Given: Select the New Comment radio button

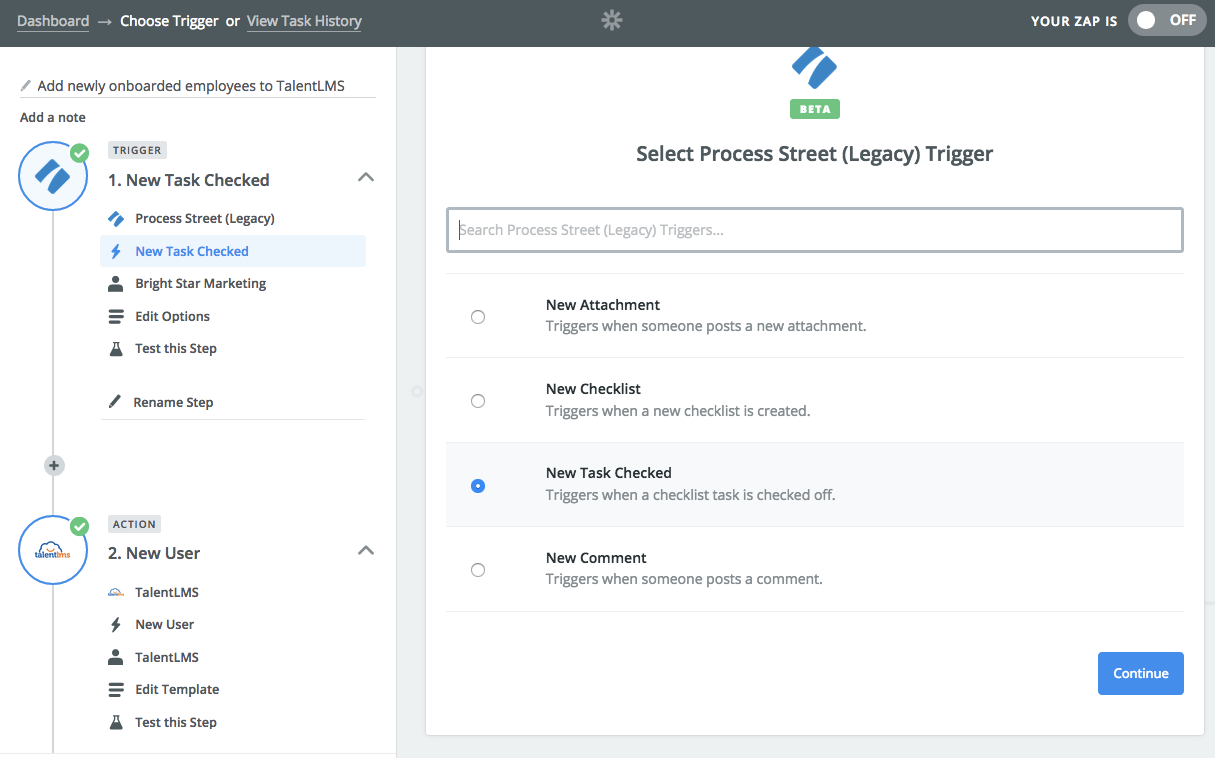Looking at the screenshot, I should click(x=478, y=570).
